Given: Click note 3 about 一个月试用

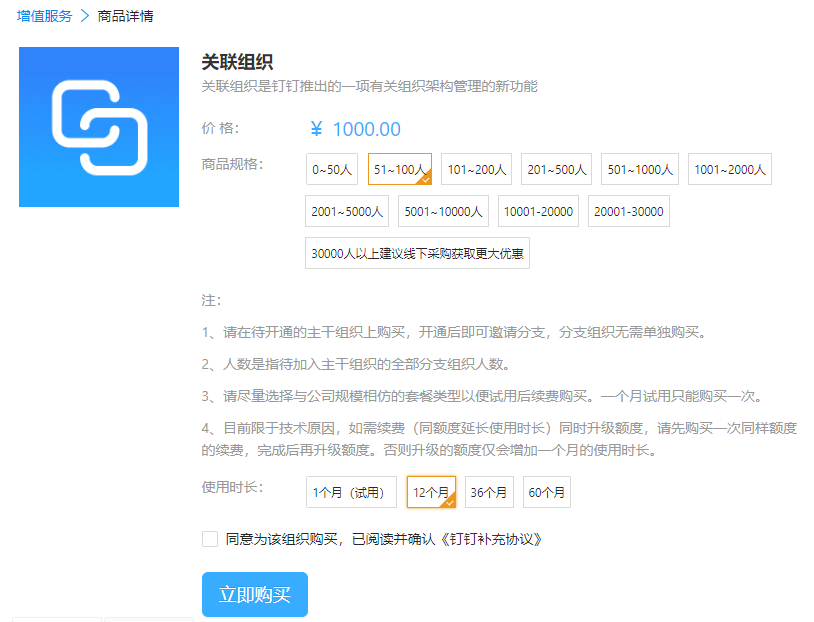Looking at the screenshot, I should pyautogui.click(x=482, y=397).
